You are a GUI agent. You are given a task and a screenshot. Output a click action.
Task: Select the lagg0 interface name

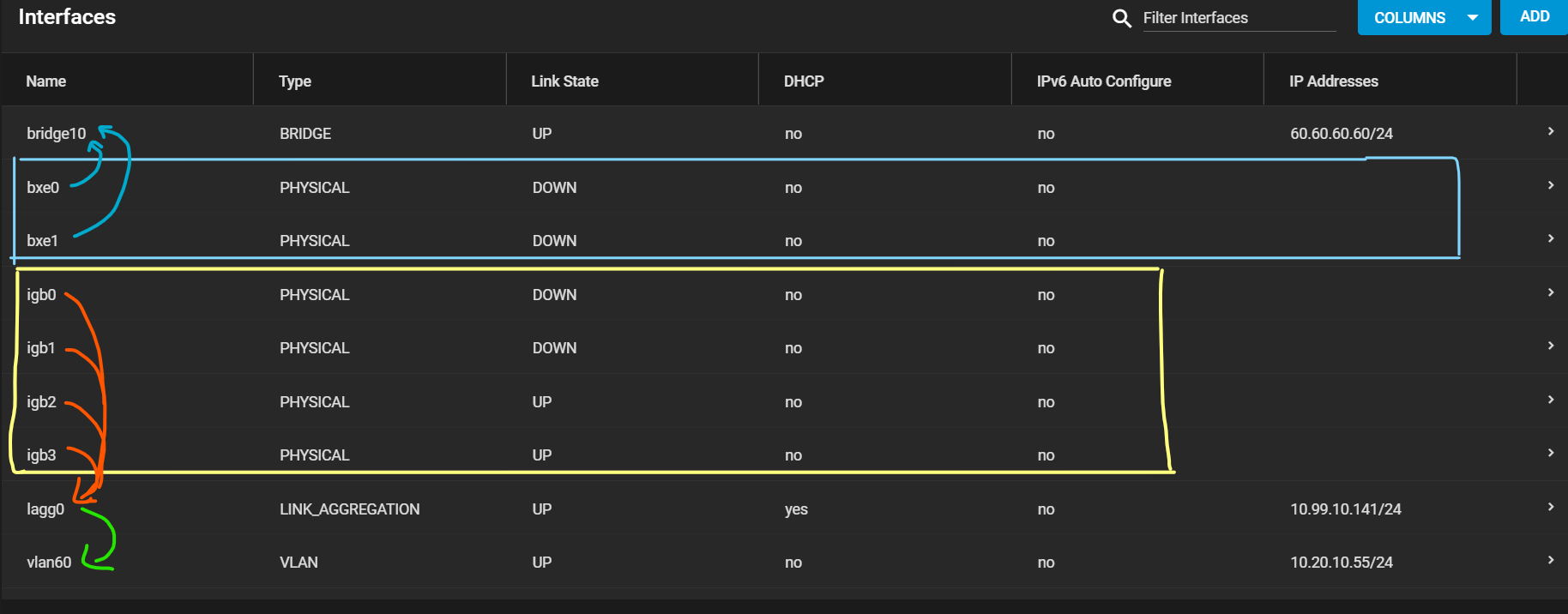tap(45, 509)
